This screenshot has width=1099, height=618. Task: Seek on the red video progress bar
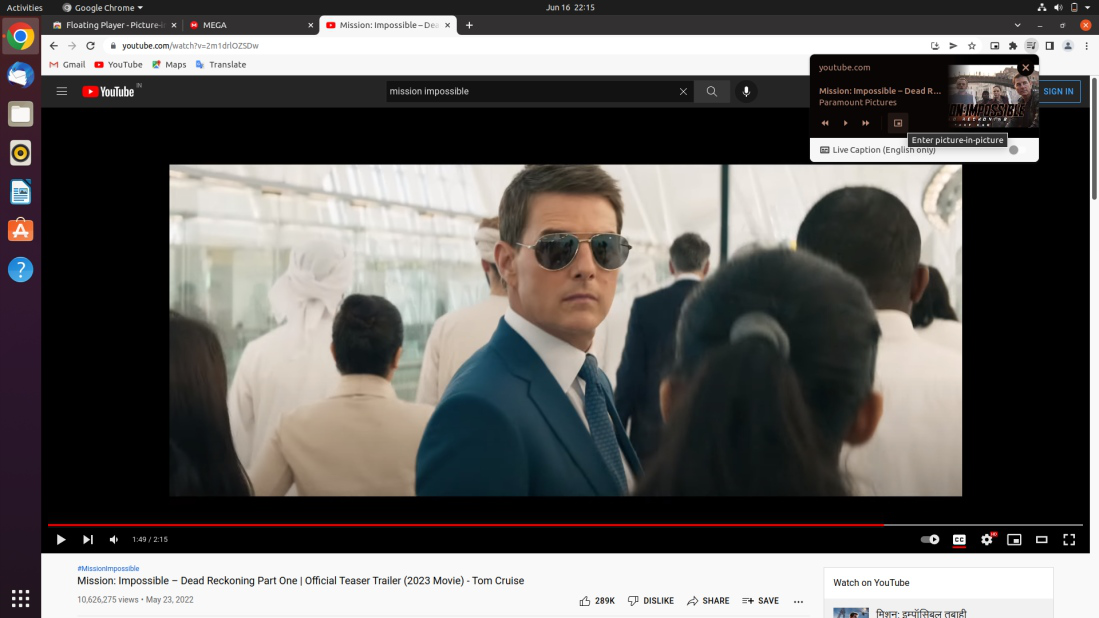coord(565,524)
